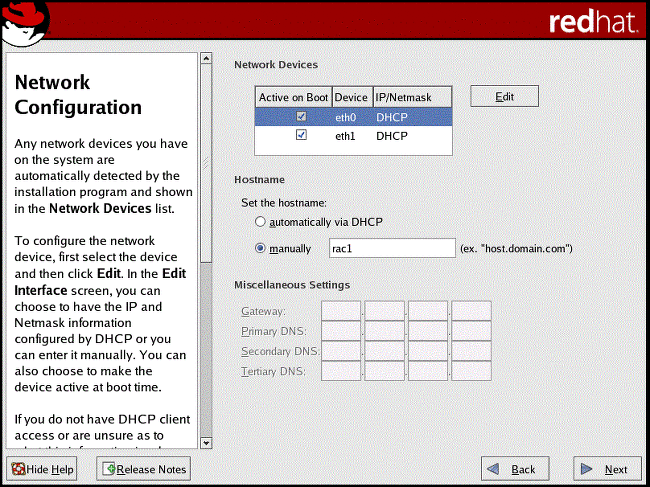Viewport: 650px width, 487px height.
Task: Click the Back arrow icon
Action: pos(493,469)
